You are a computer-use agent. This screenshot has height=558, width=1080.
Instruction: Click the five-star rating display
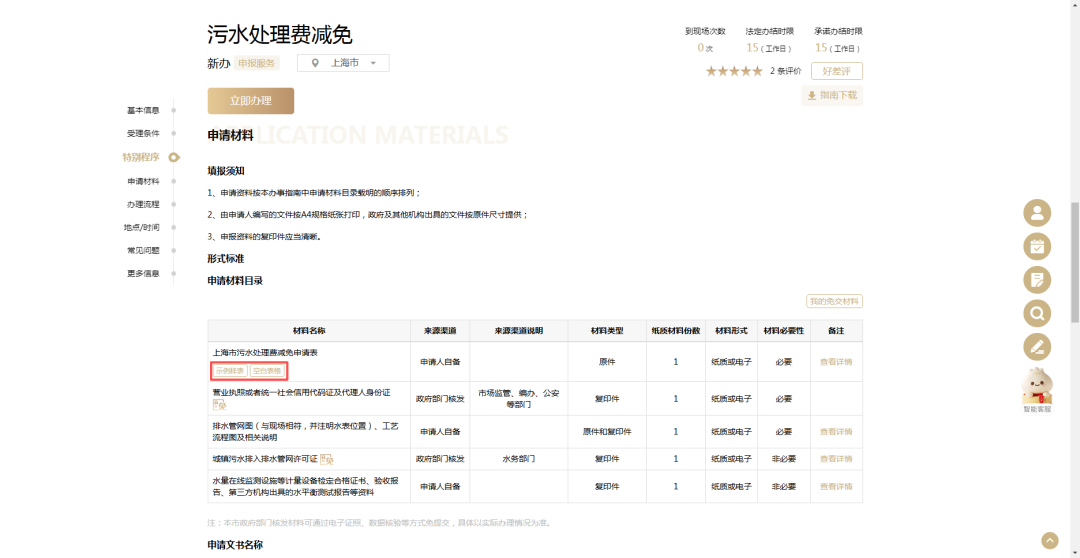coord(734,71)
